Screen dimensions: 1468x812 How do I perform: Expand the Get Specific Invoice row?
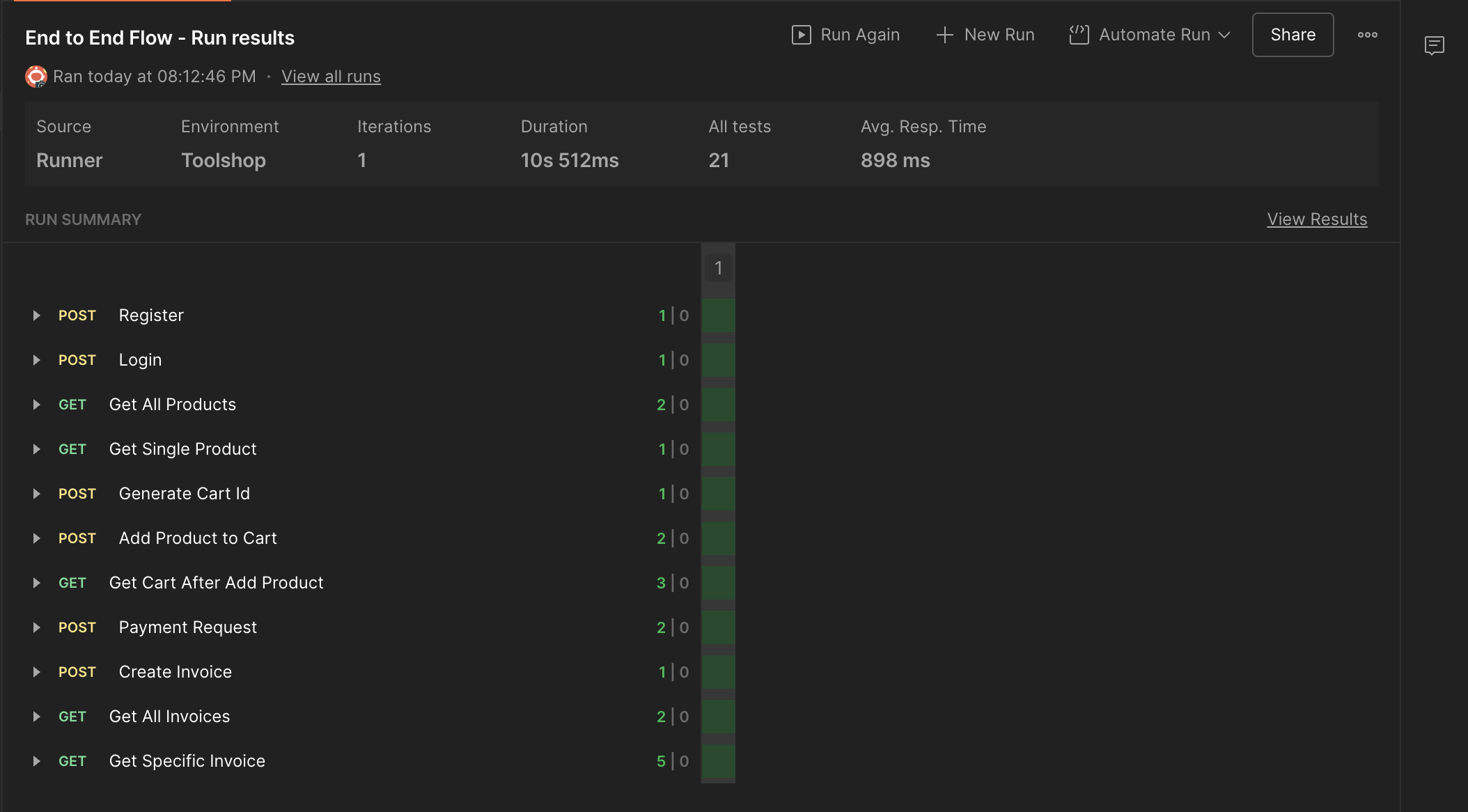(x=36, y=761)
